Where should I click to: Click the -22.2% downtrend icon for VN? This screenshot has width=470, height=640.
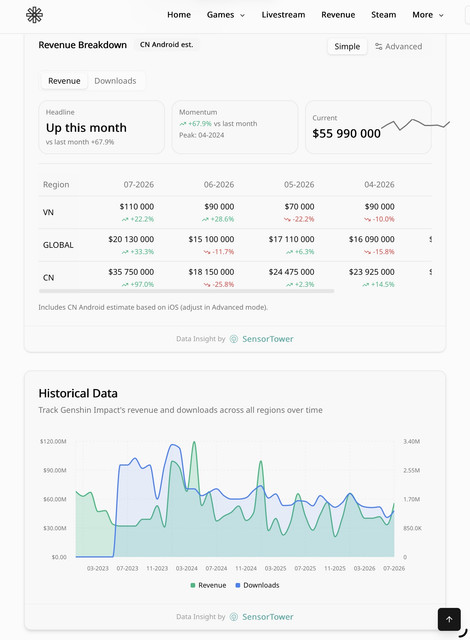pos(287,219)
